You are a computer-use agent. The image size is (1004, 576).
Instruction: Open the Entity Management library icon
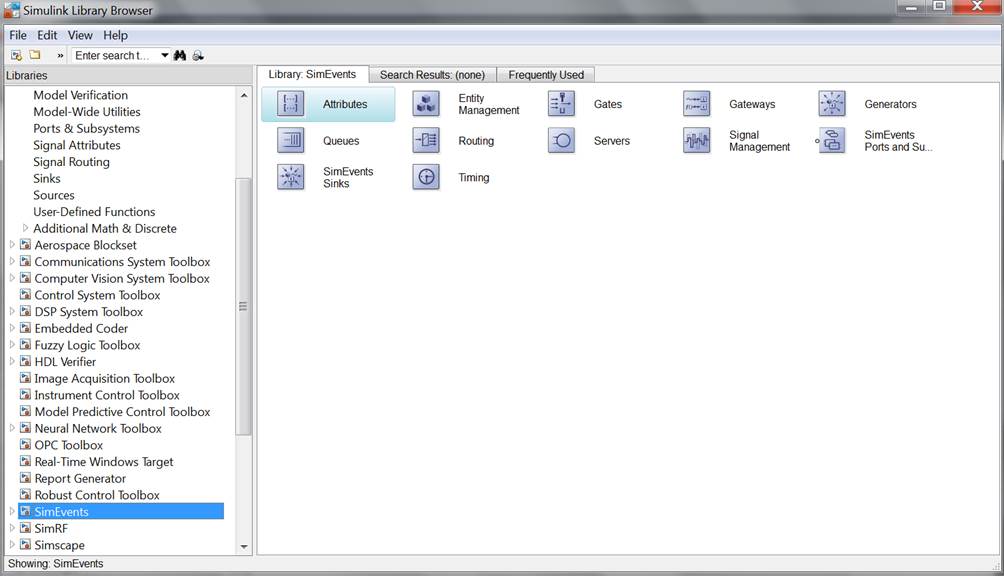(x=426, y=104)
